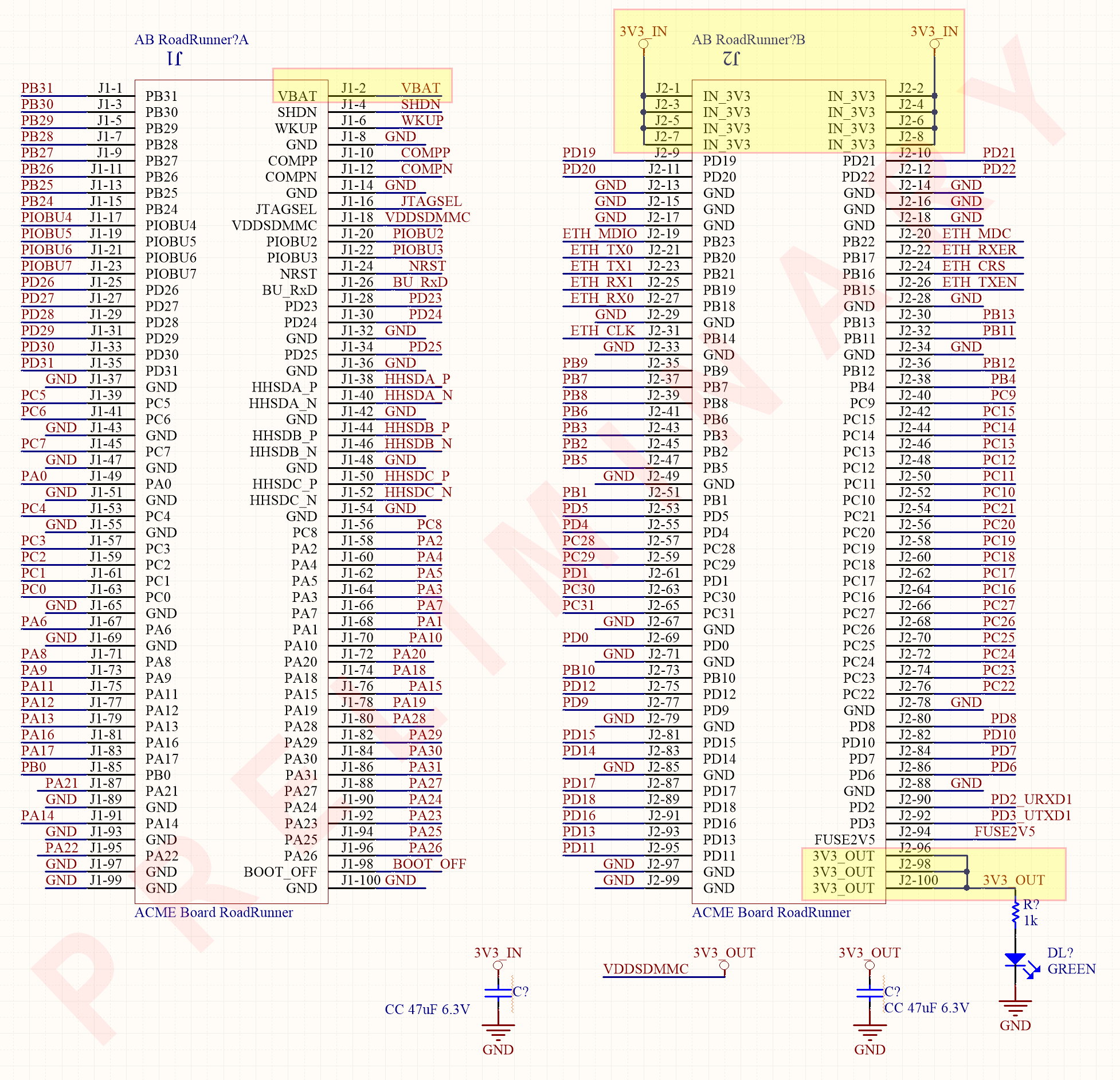1120x1080 pixels.
Task: Select the ETH_RX1 net label
Action: (x=602, y=282)
